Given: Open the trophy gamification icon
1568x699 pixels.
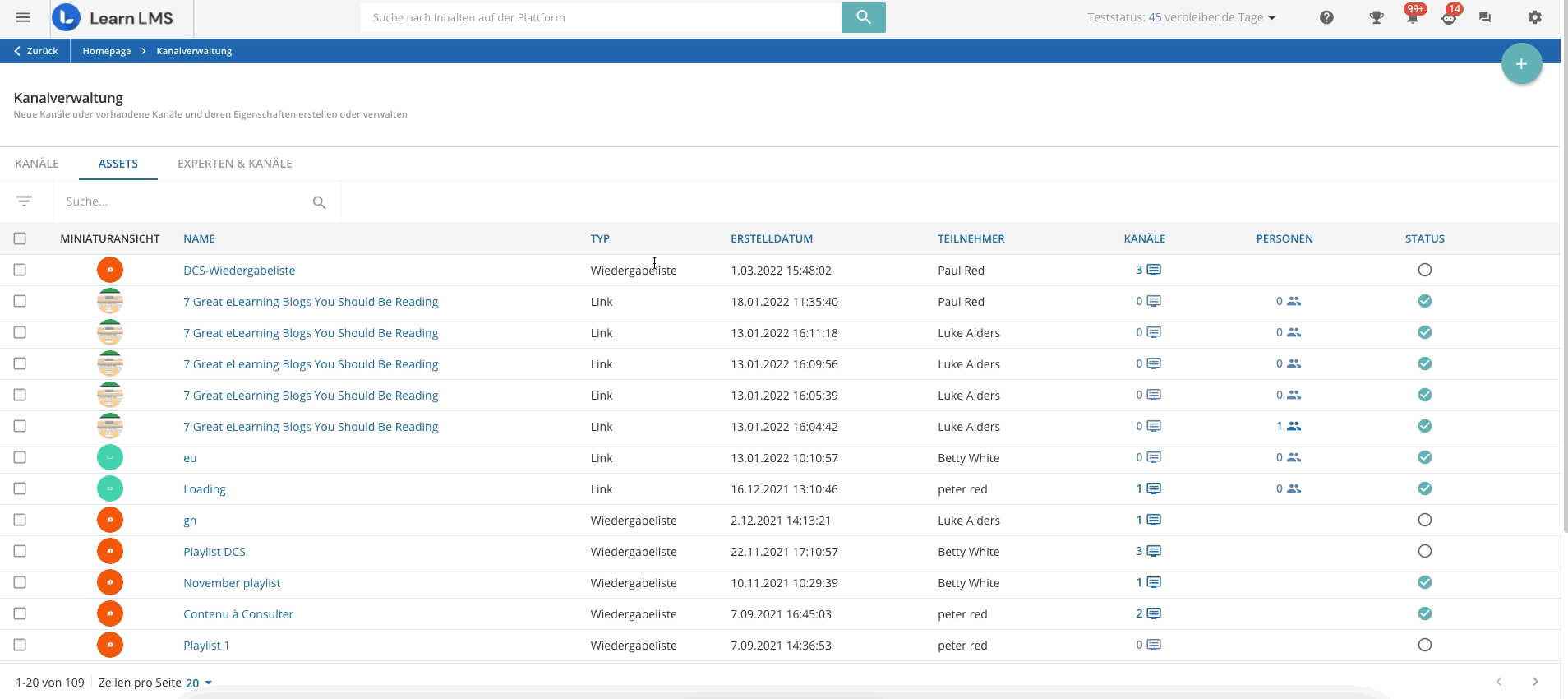Looking at the screenshot, I should (1376, 17).
